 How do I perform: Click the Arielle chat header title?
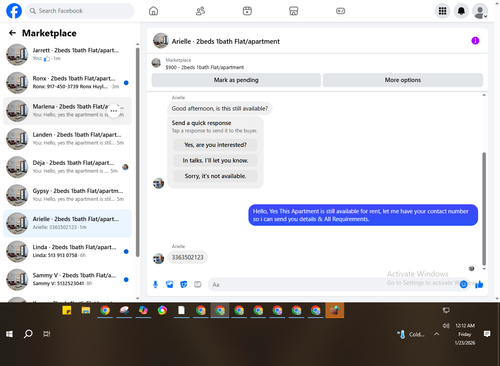pos(226,41)
